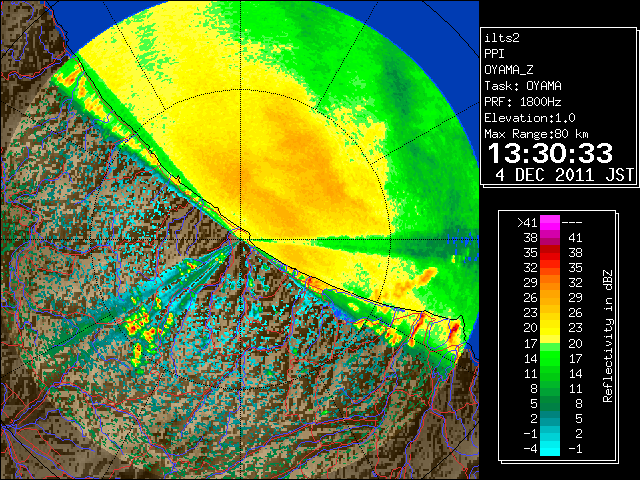
Task: Click the date '4 DEC 2011 JST'
Action: 564,175
